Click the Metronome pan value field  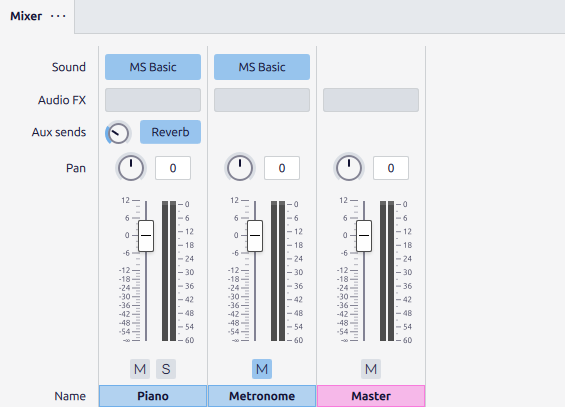click(282, 168)
